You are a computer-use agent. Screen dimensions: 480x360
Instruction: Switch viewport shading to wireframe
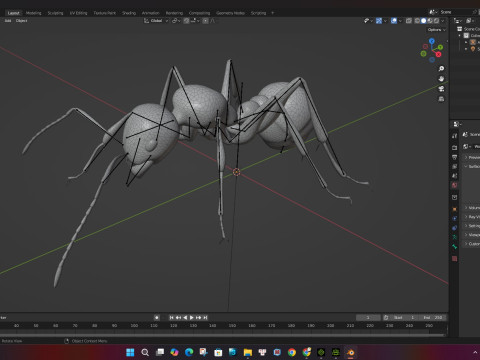(417, 21)
